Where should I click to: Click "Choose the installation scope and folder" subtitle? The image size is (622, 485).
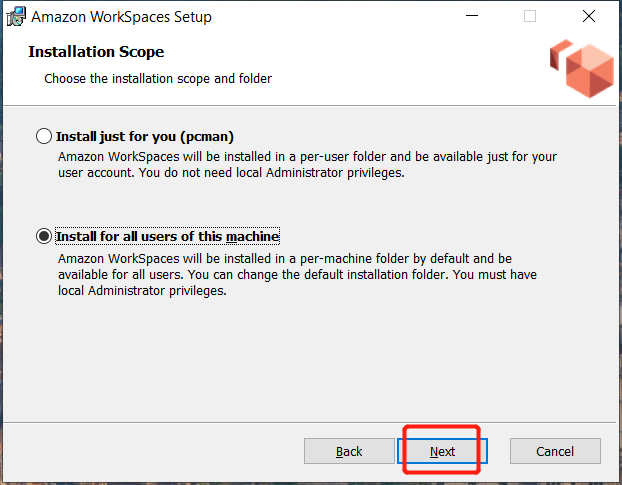158,78
